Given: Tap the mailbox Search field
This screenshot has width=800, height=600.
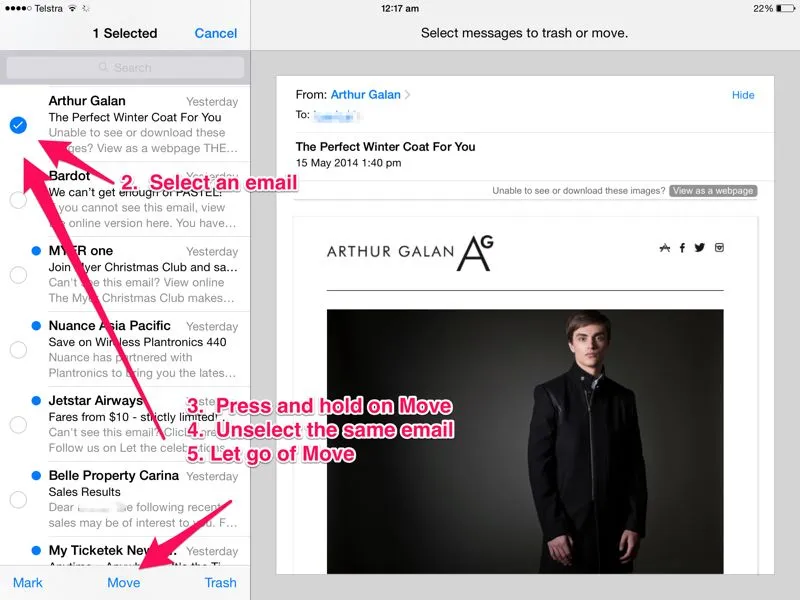Looking at the screenshot, I should (x=125, y=68).
